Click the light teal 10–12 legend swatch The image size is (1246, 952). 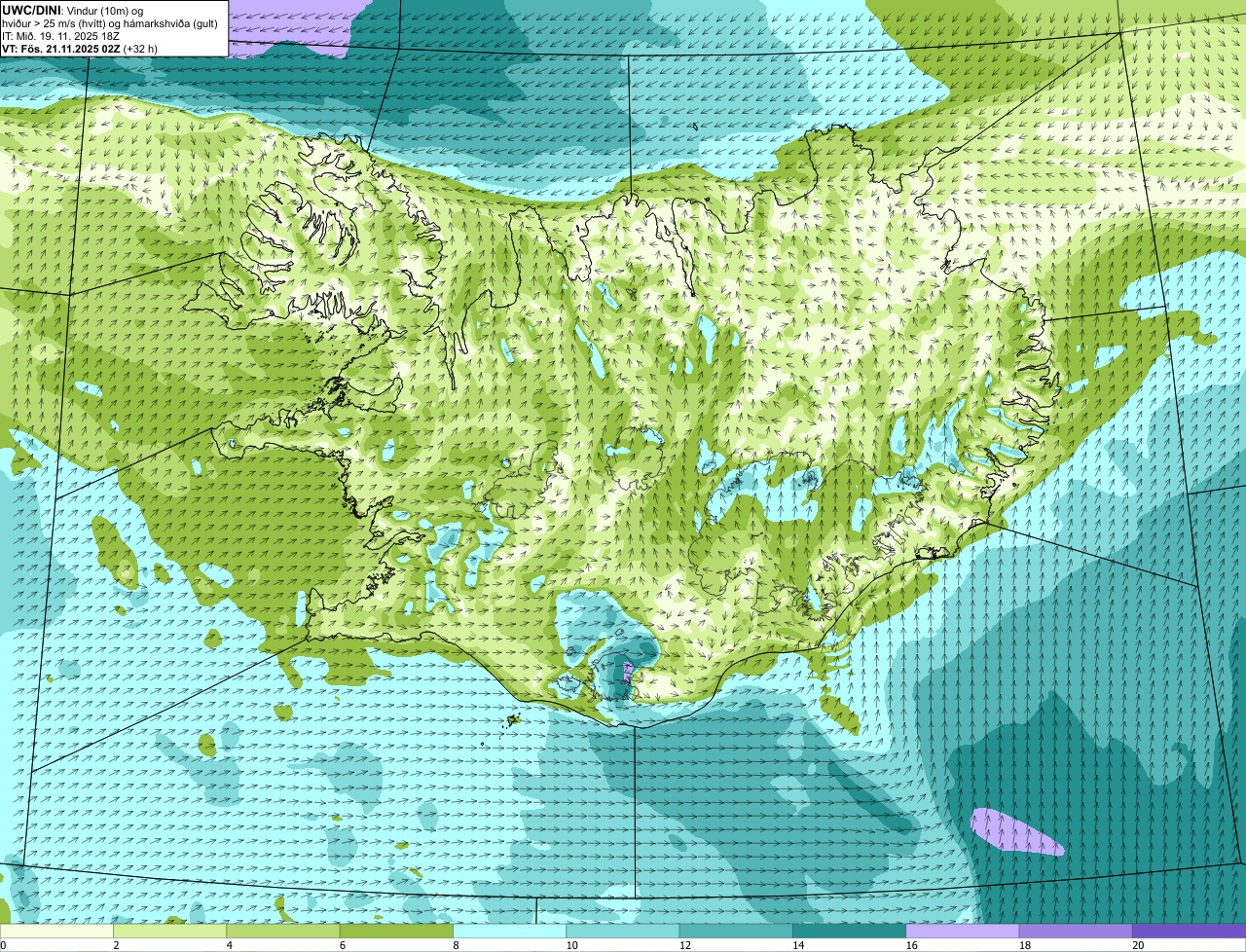pyautogui.click(x=623, y=932)
